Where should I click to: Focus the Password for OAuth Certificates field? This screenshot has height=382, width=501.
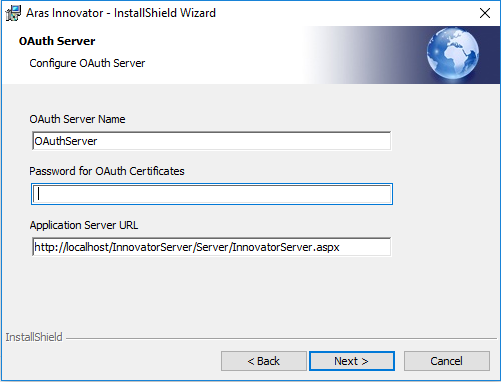pos(212,194)
